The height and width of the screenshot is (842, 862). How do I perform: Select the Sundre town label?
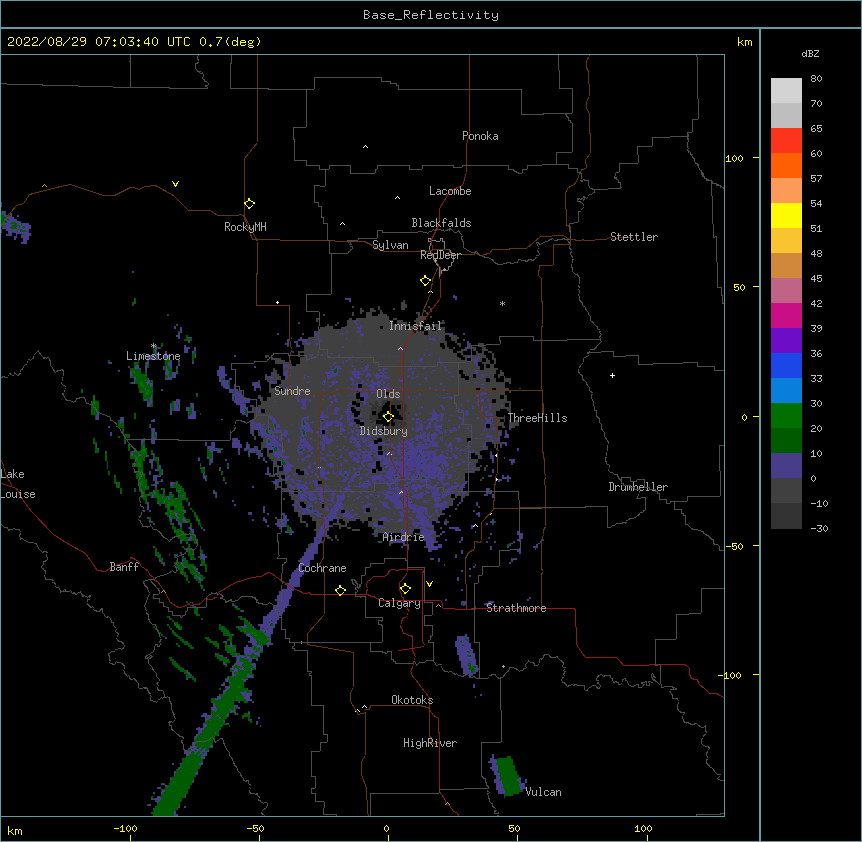click(x=292, y=391)
